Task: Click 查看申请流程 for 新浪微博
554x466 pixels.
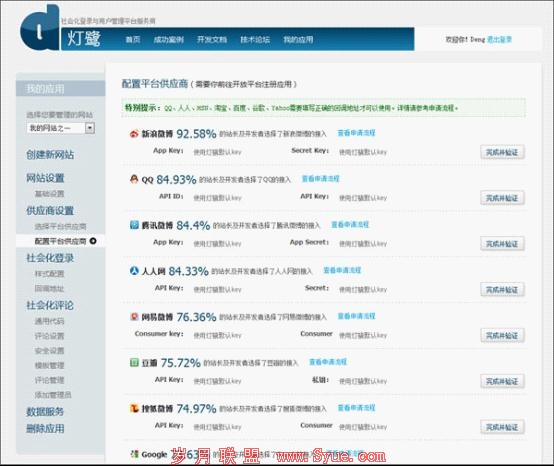Action: [x=356, y=133]
